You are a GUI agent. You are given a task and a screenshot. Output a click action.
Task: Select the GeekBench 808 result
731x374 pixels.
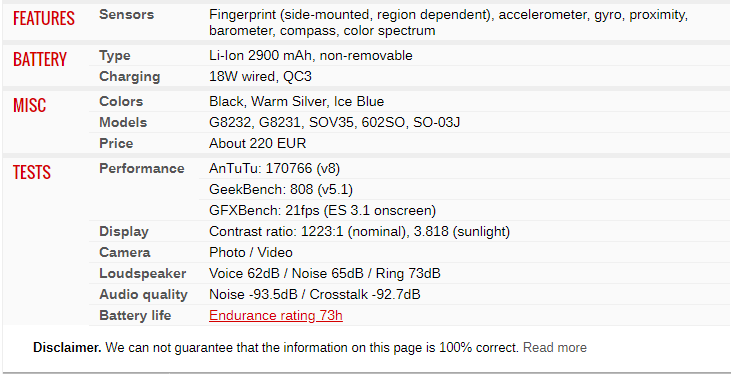(281, 190)
